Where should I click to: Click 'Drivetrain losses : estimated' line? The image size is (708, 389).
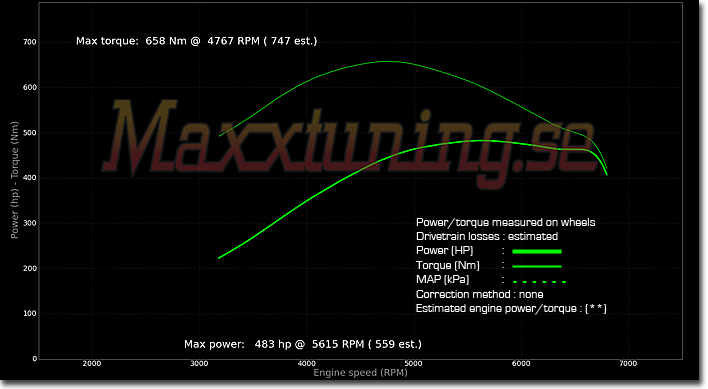[x=487, y=236]
